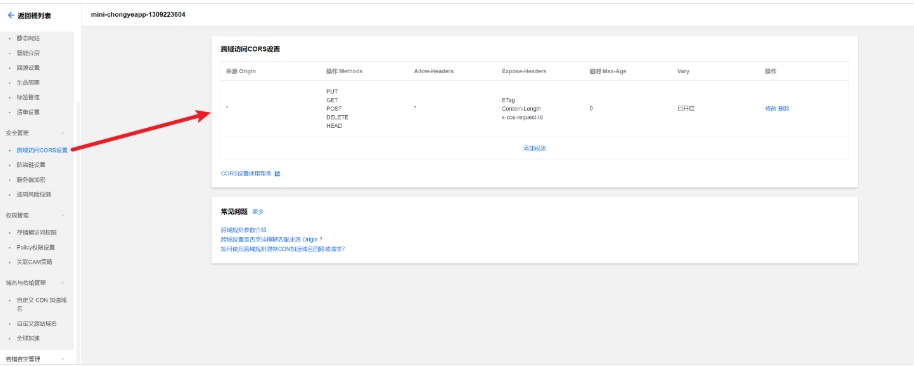Viewport: 914px width, 367px height.
Task: Open the 清单设置 sidebar item
Action: coord(28,112)
